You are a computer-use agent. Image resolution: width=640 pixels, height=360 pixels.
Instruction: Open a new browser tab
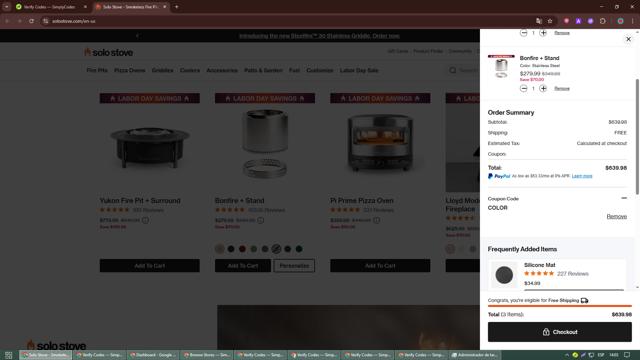(176, 7)
